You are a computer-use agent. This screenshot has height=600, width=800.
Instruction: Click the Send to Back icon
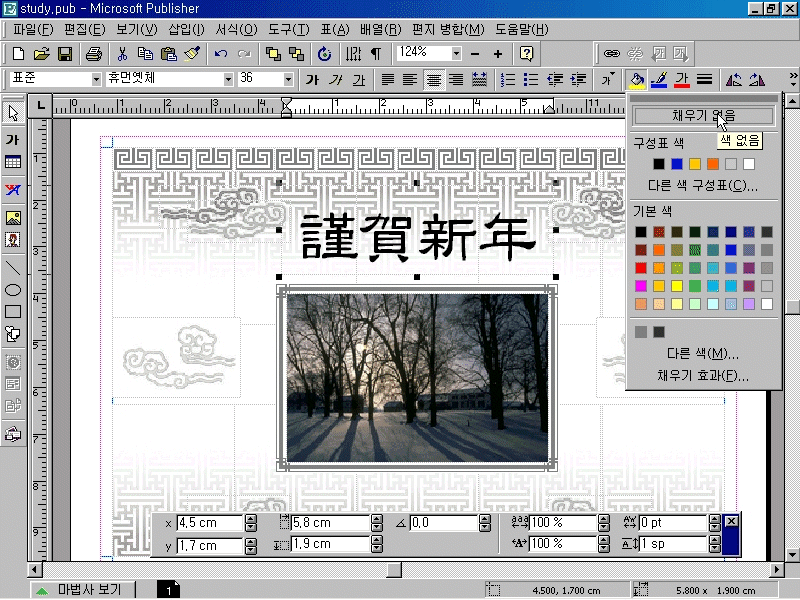pyautogui.click(x=296, y=54)
